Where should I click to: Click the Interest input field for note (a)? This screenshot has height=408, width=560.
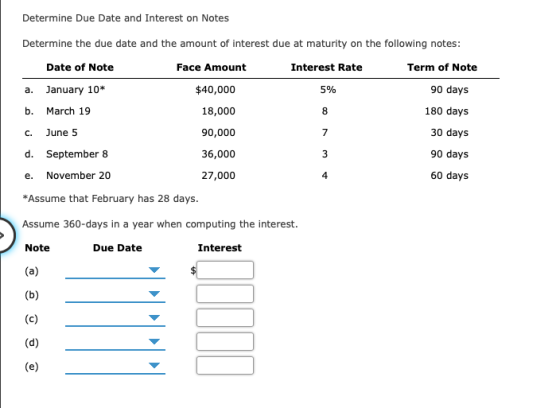pos(225,270)
